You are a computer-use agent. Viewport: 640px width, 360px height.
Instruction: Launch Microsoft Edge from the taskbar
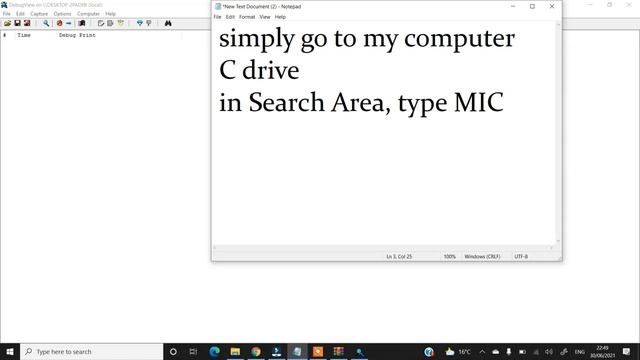pyautogui.click(x=214, y=351)
